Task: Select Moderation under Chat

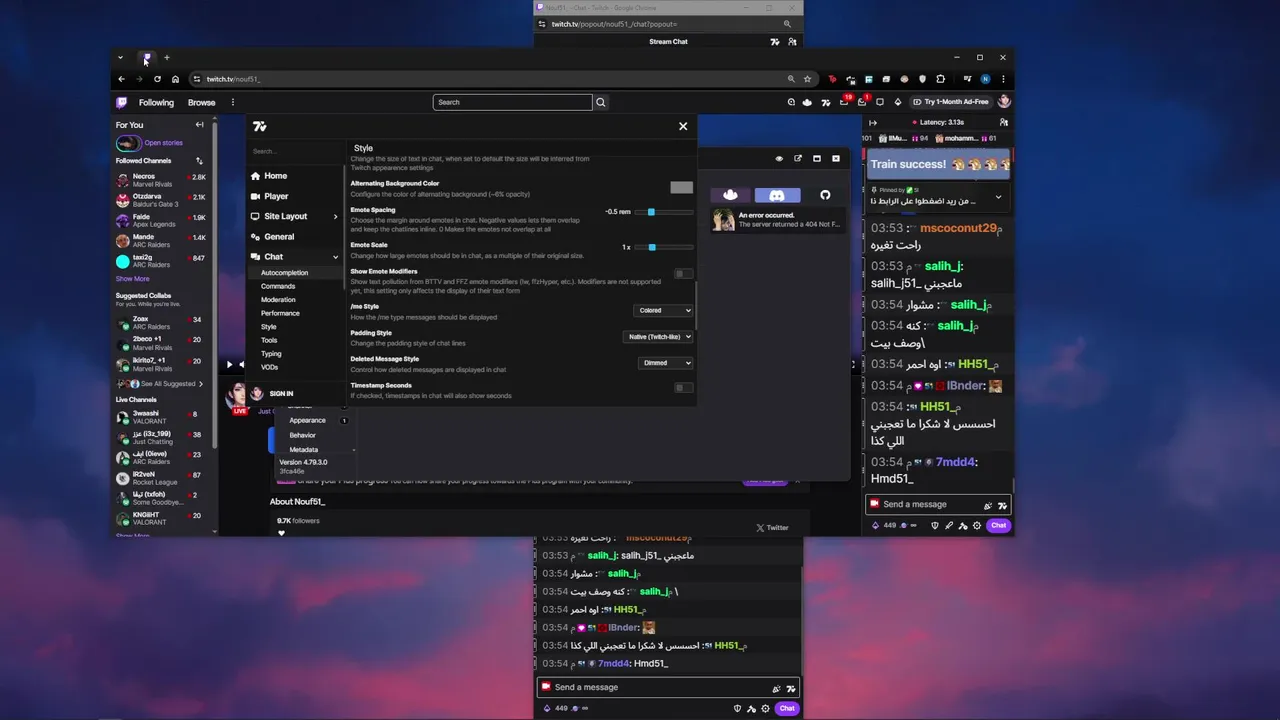Action: point(278,300)
